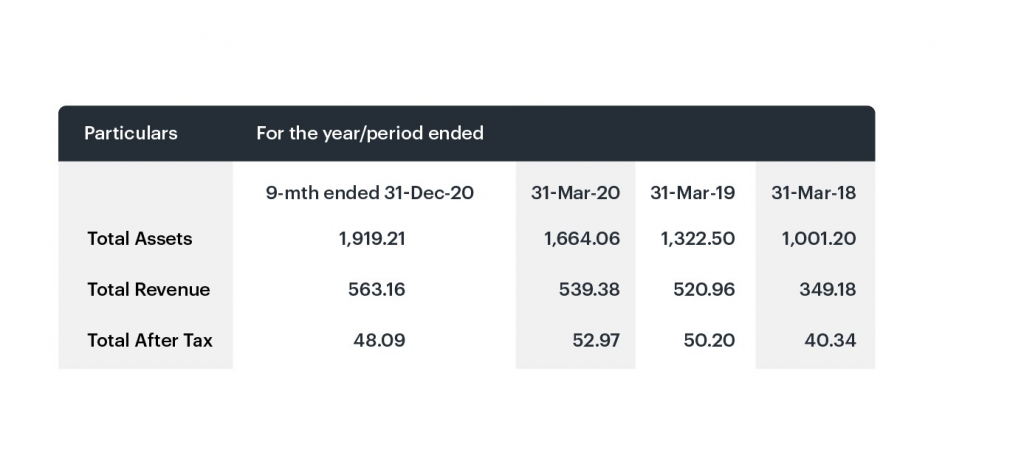1024x461 pixels.
Task: Select the 563.16 revenue value
Action: click(x=379, y=290)
